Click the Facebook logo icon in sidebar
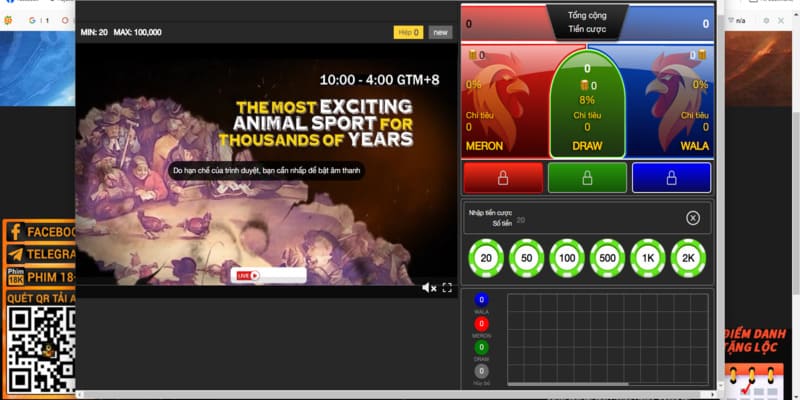 (x=15, y=232)
